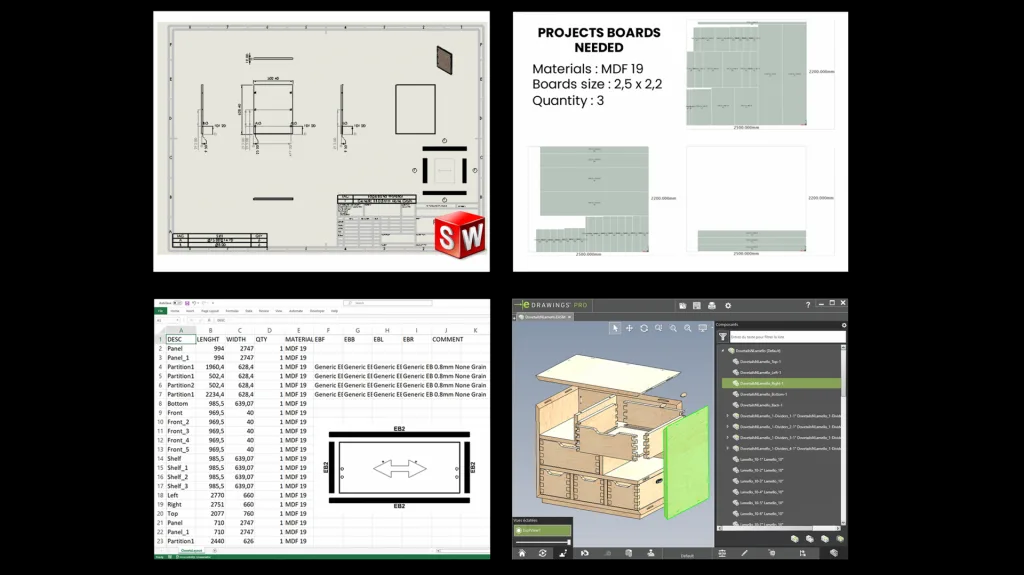Open Excel File tab
Image resolution: width=1024 pixels, height=575 pixels.
click(160, 311)
